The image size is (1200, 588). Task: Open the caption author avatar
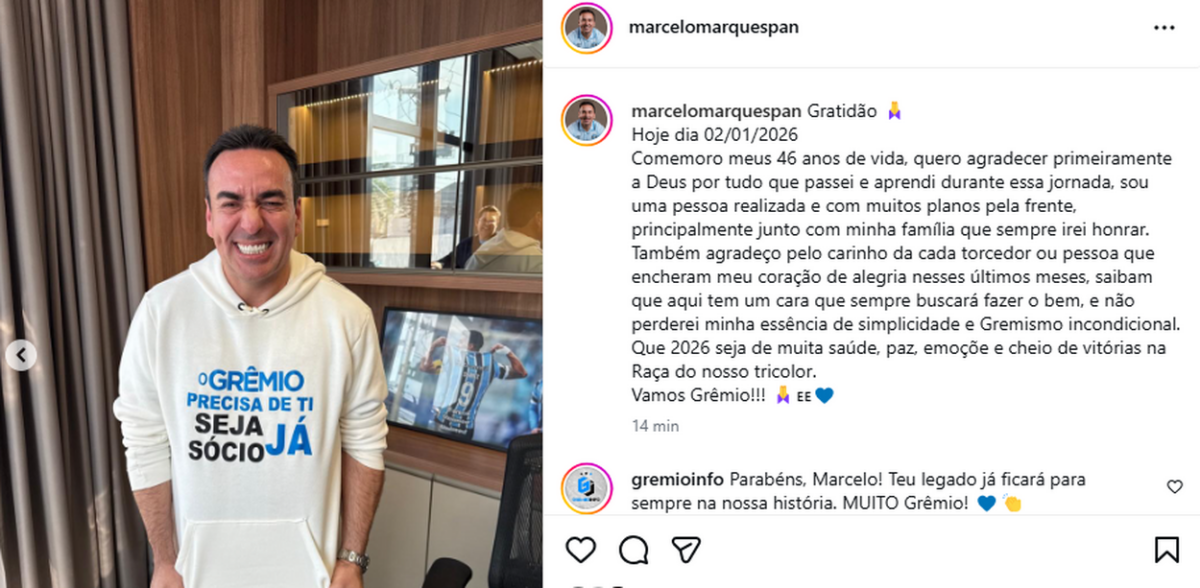point(586,121)
